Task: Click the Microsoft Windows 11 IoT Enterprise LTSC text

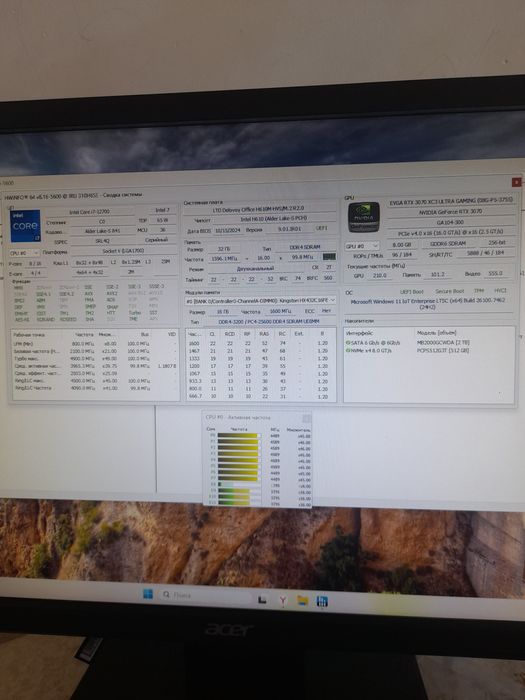Action: click(429, 304)
